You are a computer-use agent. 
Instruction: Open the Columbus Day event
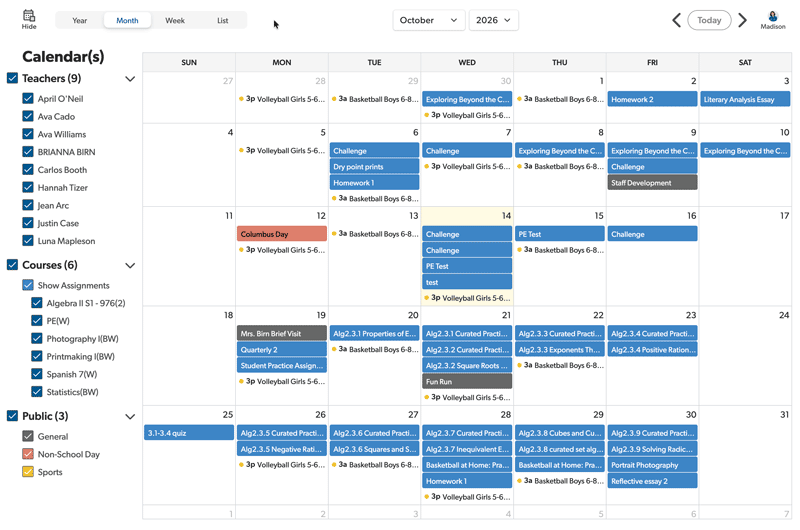tap(282, 234)
